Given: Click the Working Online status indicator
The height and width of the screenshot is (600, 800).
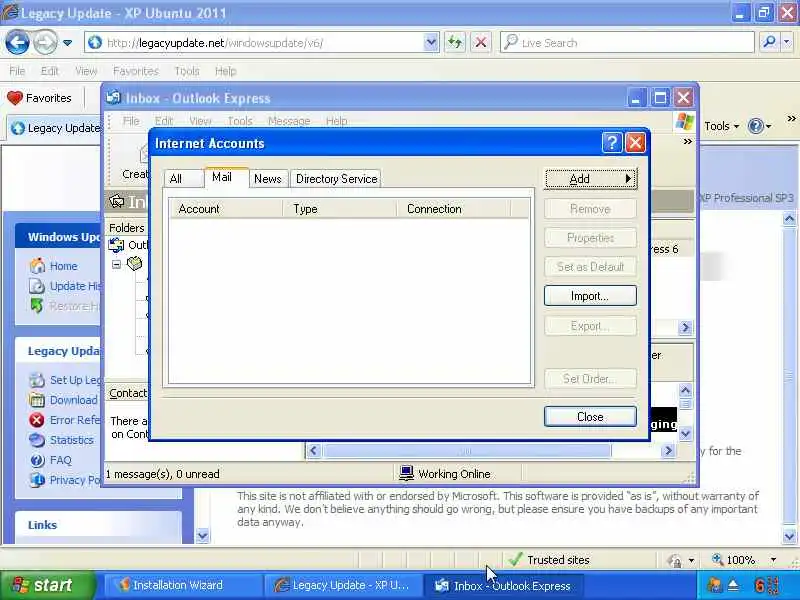Looking at the screenshot, I should click(x=445, y=474).
